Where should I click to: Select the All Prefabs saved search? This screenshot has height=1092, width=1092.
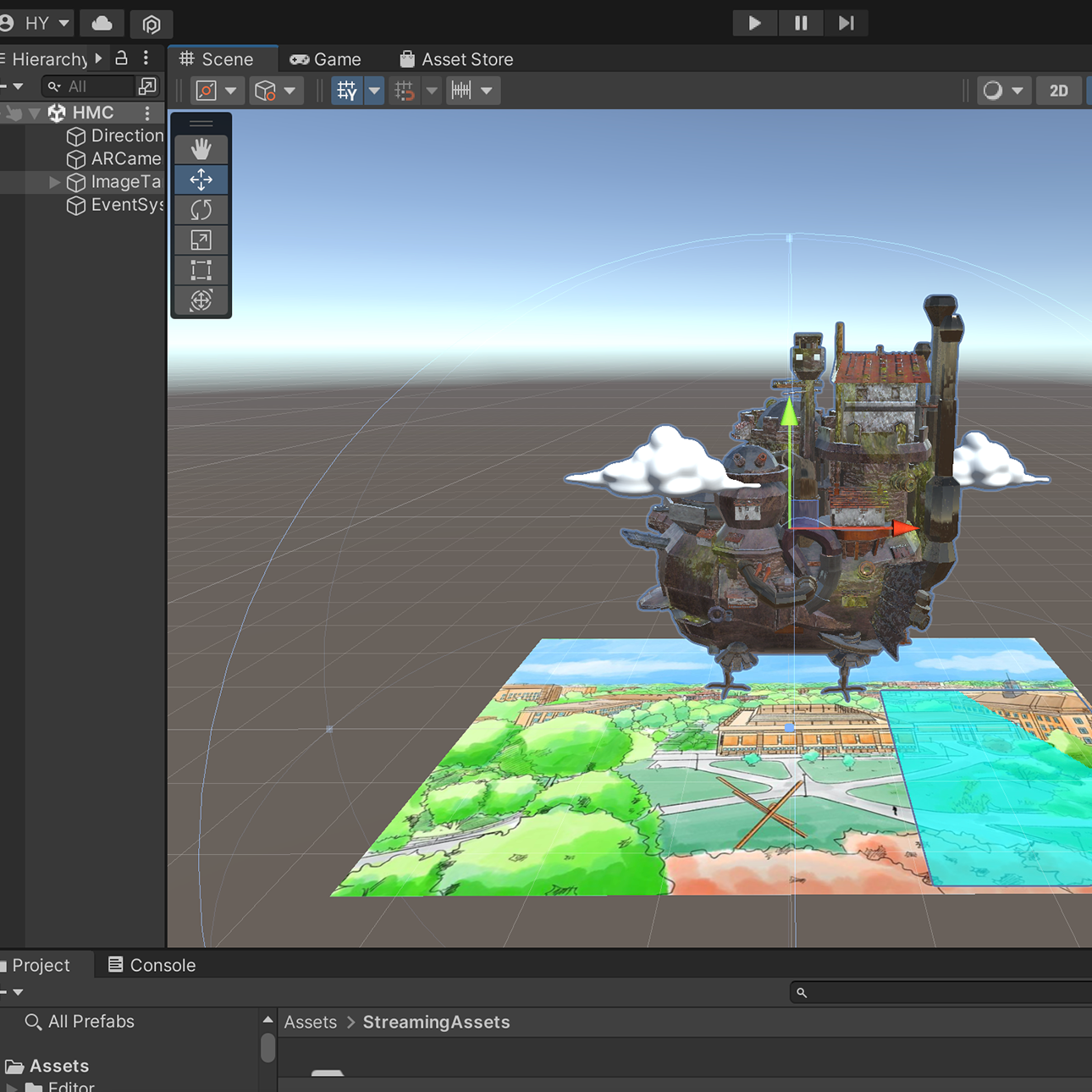pyautogui.click(x=80, y=1022)
